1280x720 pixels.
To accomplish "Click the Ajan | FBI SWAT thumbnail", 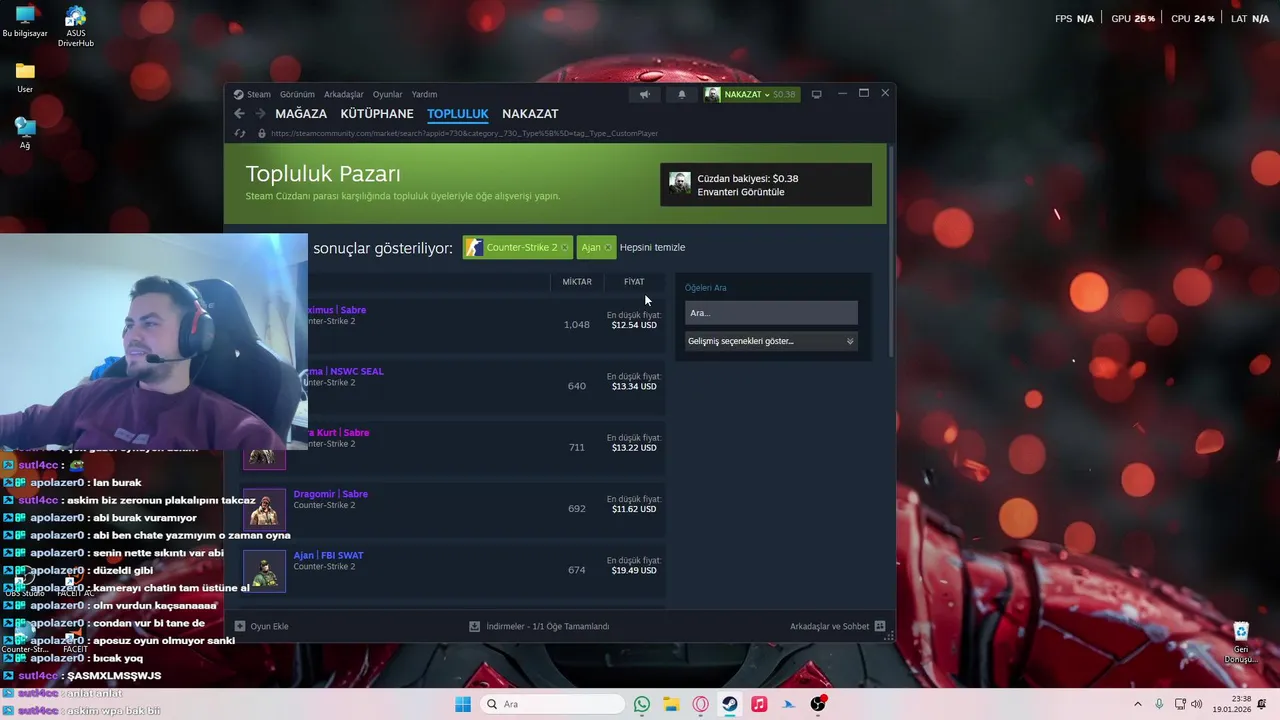I will tap(265, 570).
